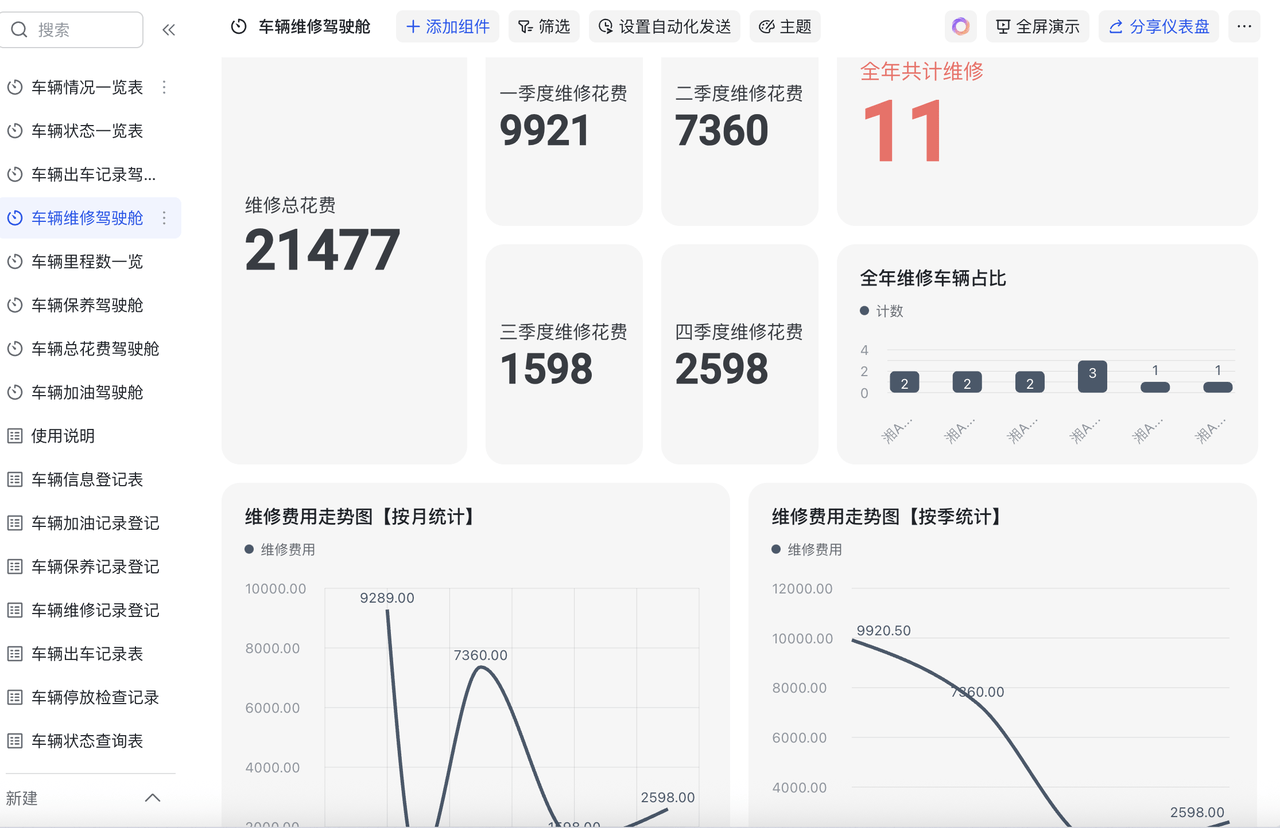
Task: Open options dots beside 车辆维修驾驶舱 in sidebar
Action: [165, 218]
